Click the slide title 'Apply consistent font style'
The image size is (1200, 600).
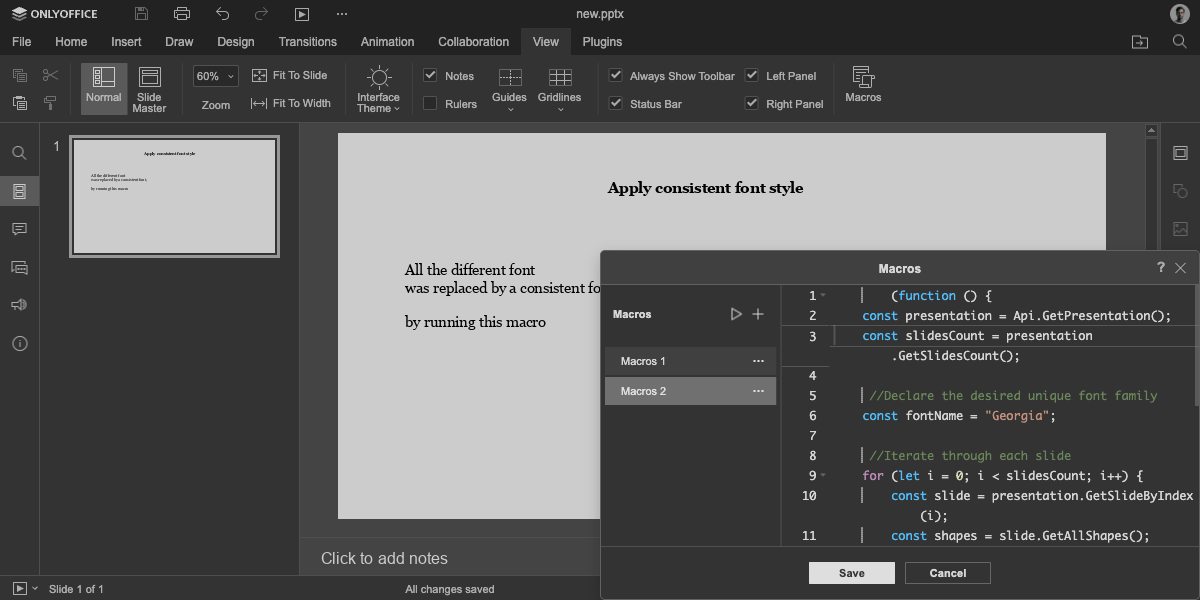click(705, 188)
